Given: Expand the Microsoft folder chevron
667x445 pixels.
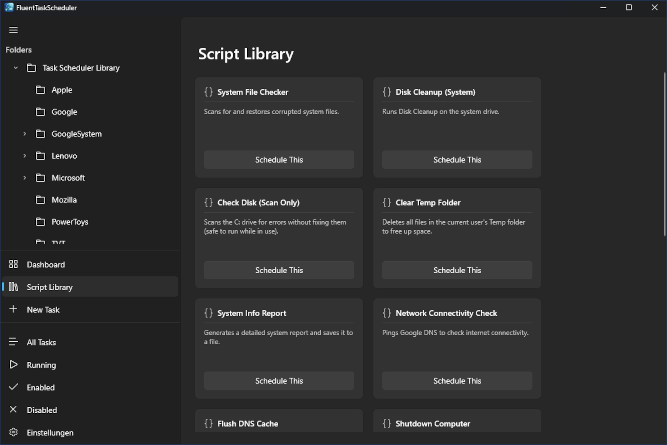Looking at the screenshot, I should tap(25, 178).
